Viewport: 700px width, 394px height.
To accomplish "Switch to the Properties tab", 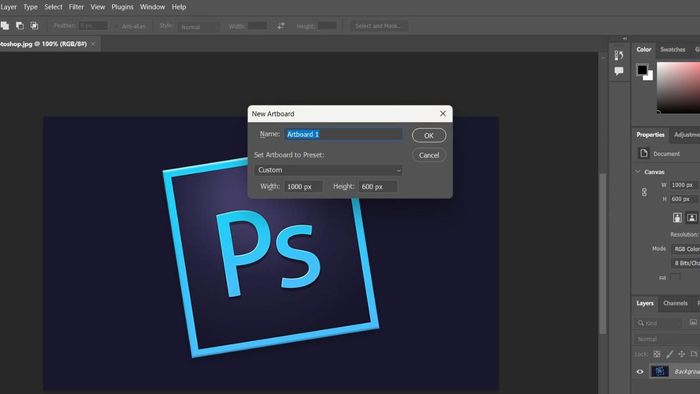I will click(650, 135).
